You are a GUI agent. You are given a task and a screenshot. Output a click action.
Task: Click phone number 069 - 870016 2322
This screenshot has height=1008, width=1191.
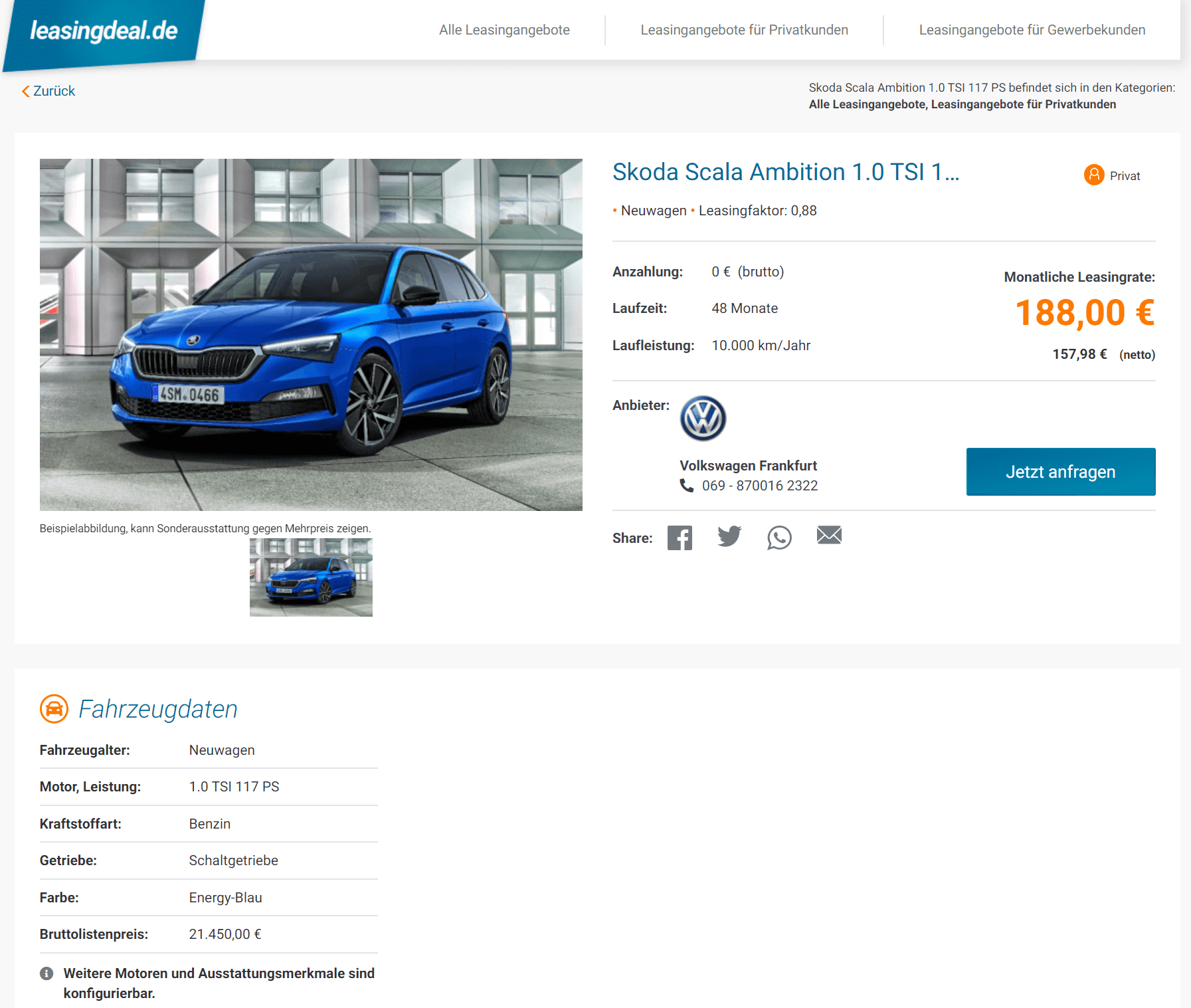[x=760, y=486]
